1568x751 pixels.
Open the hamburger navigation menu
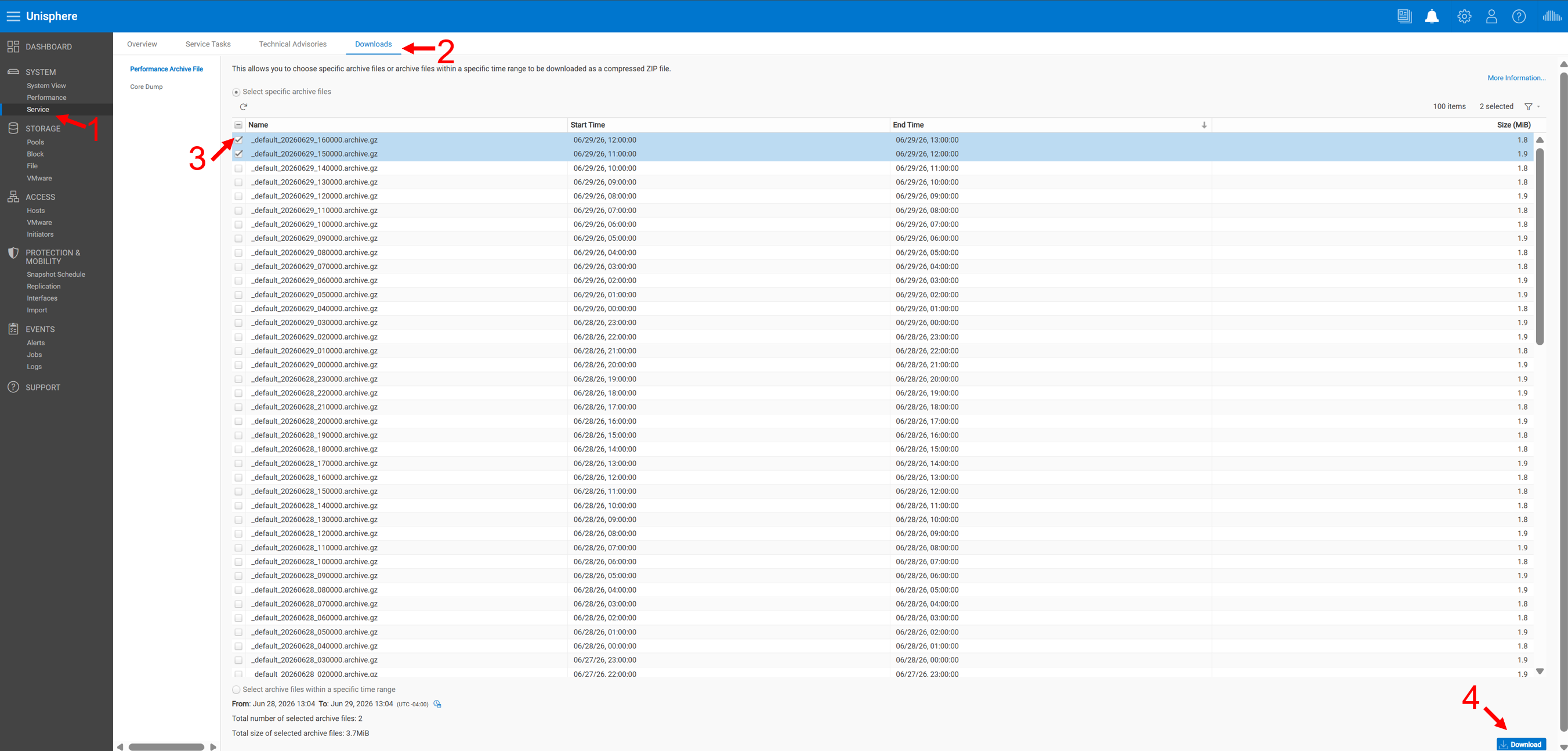[13, 16]
